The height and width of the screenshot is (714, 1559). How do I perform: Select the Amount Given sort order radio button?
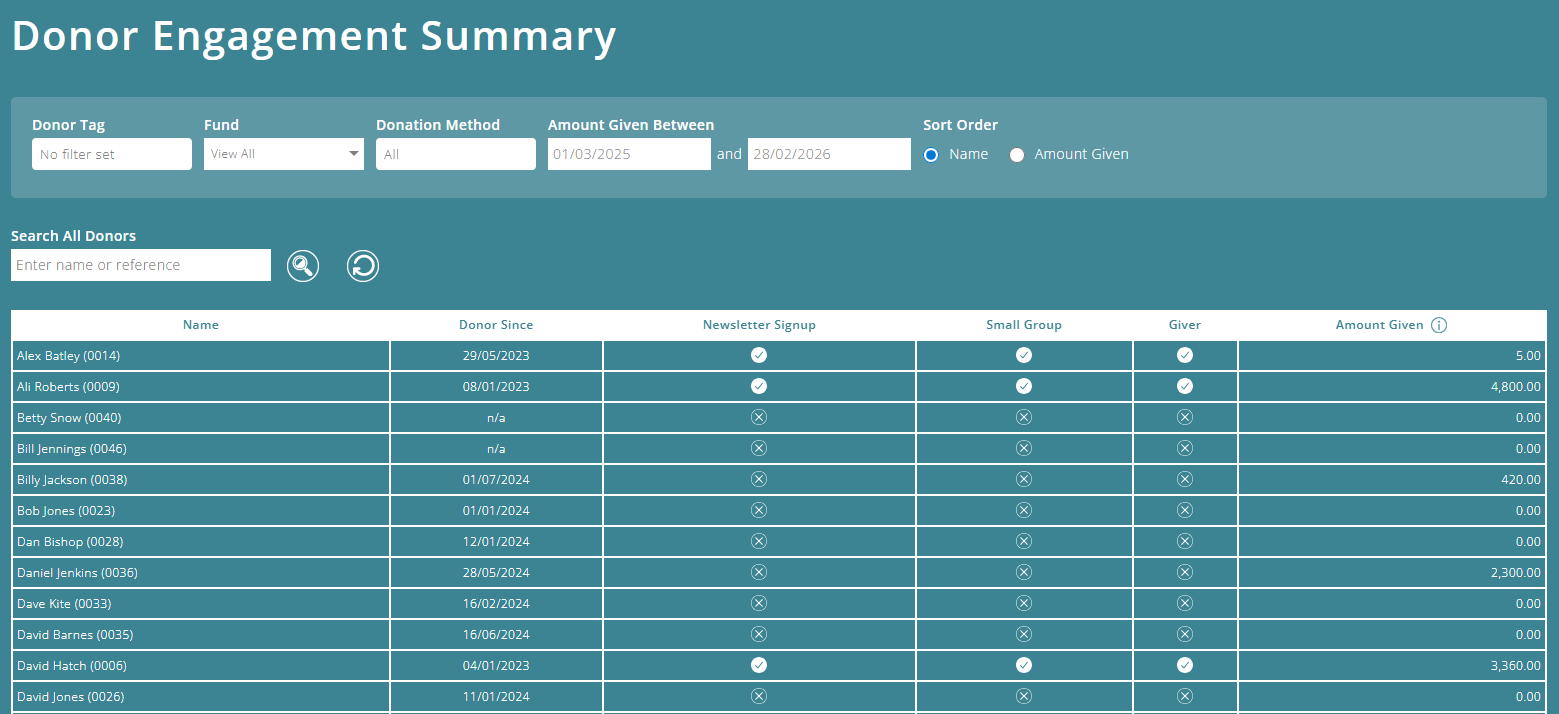1017,154
